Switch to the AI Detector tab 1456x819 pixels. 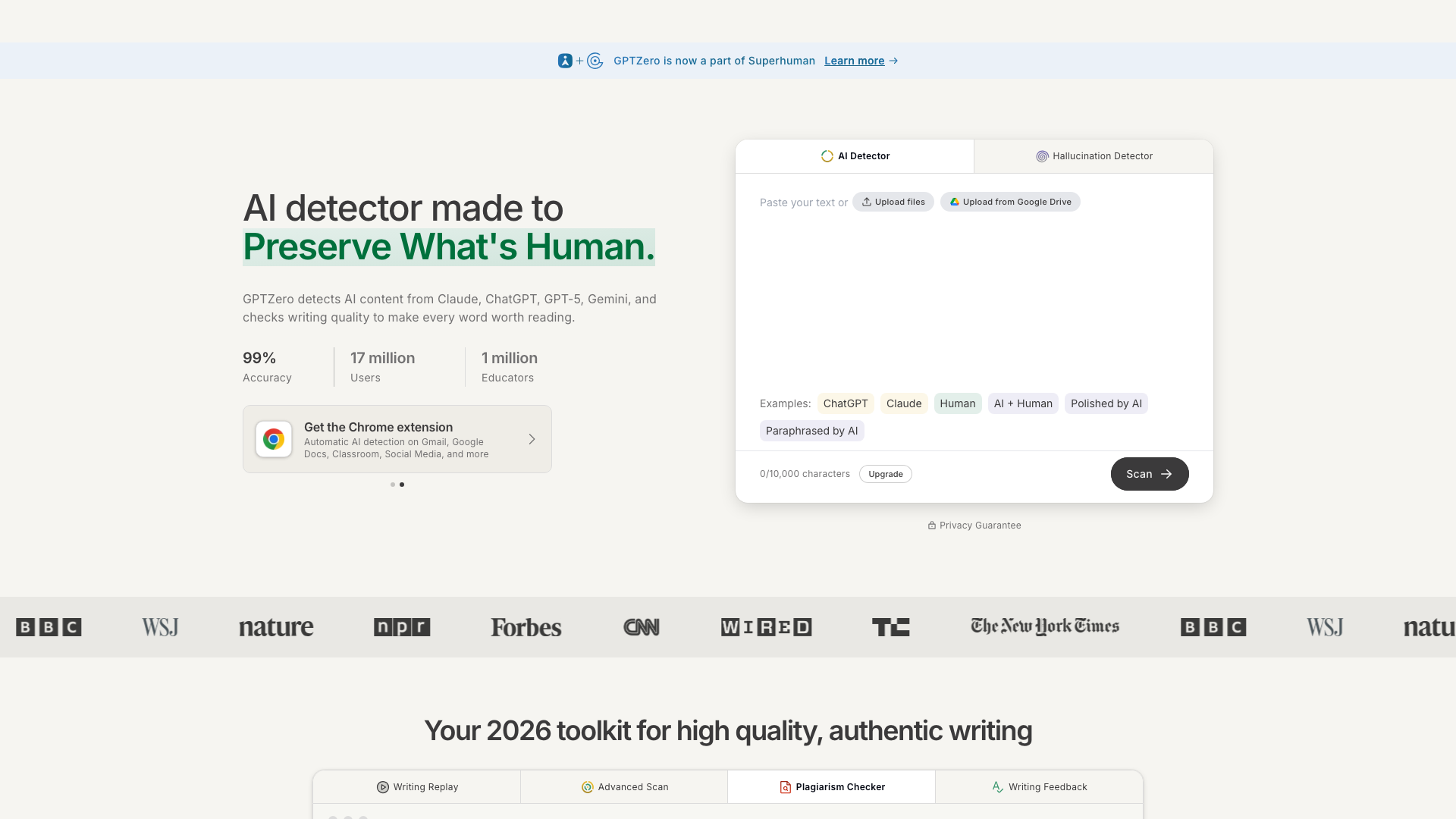click(855, 156)
